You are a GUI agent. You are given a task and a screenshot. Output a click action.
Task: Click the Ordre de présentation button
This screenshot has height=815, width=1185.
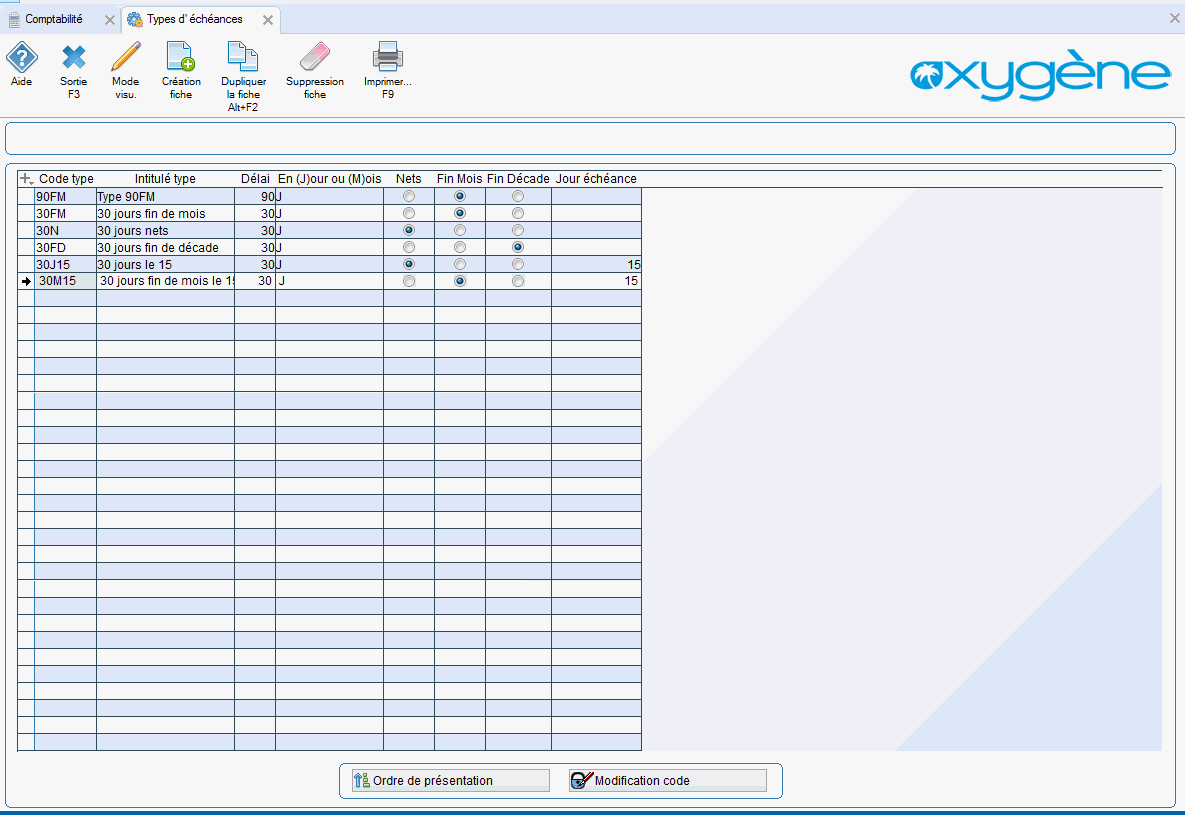[x=450, y=781]
